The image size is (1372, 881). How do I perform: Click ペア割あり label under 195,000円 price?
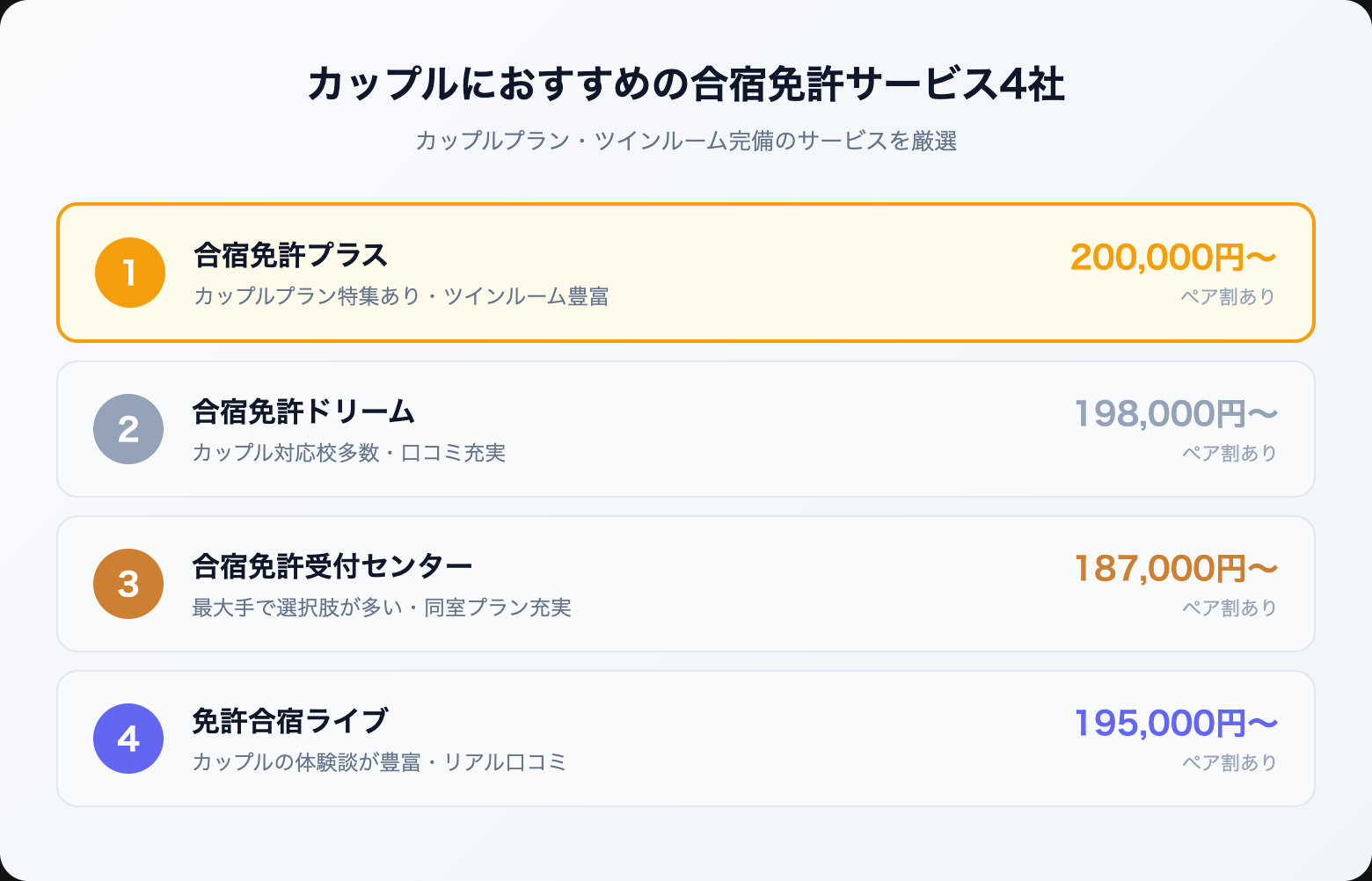click(x=1229, y=762)
